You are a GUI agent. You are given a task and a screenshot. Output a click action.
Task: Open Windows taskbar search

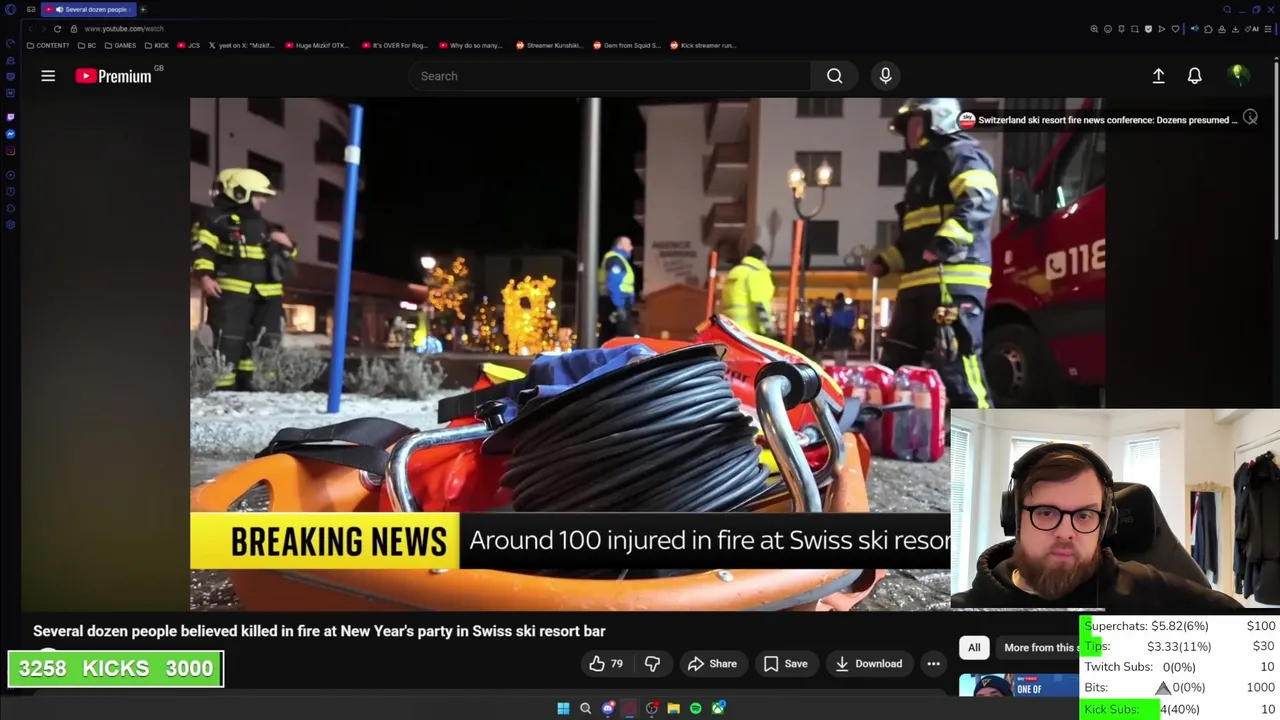click(x=586, y=708)
